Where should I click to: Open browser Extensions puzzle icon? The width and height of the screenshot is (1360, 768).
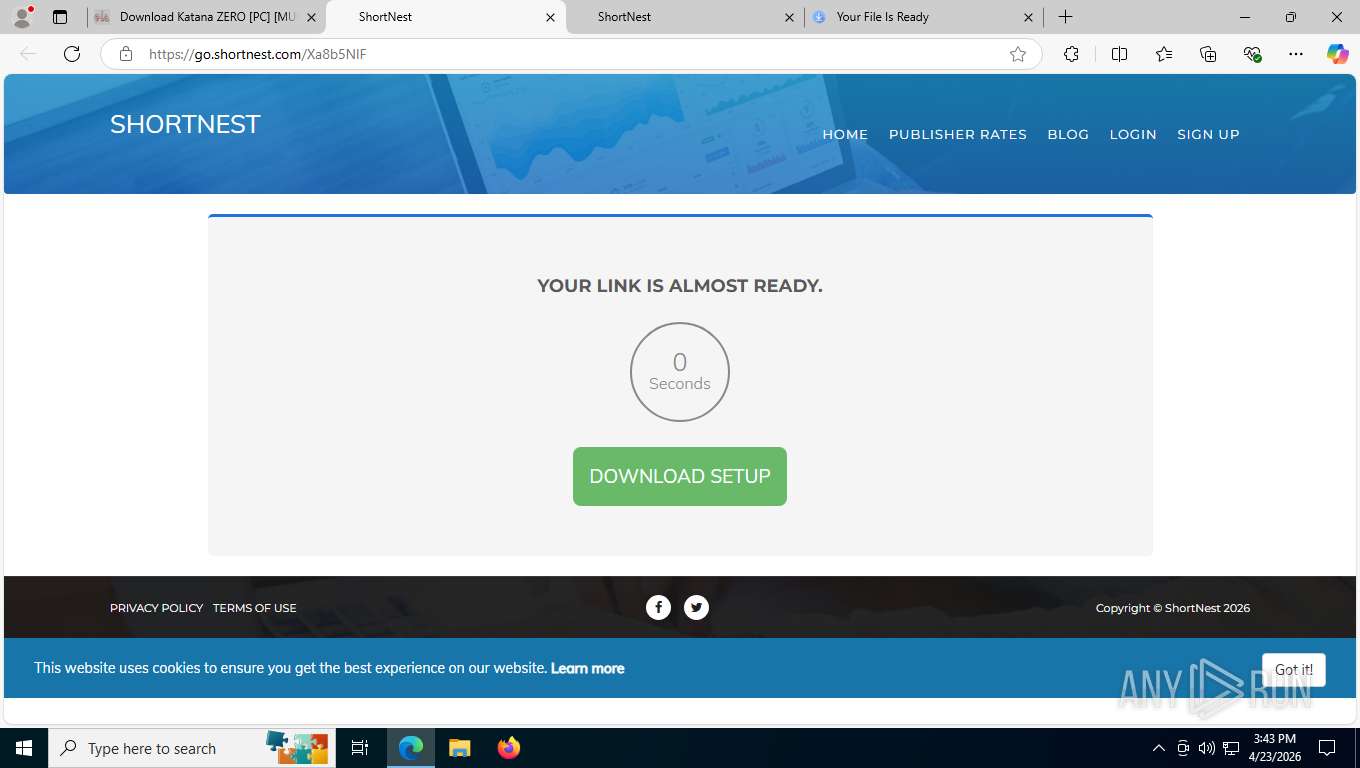(1072, 54)
